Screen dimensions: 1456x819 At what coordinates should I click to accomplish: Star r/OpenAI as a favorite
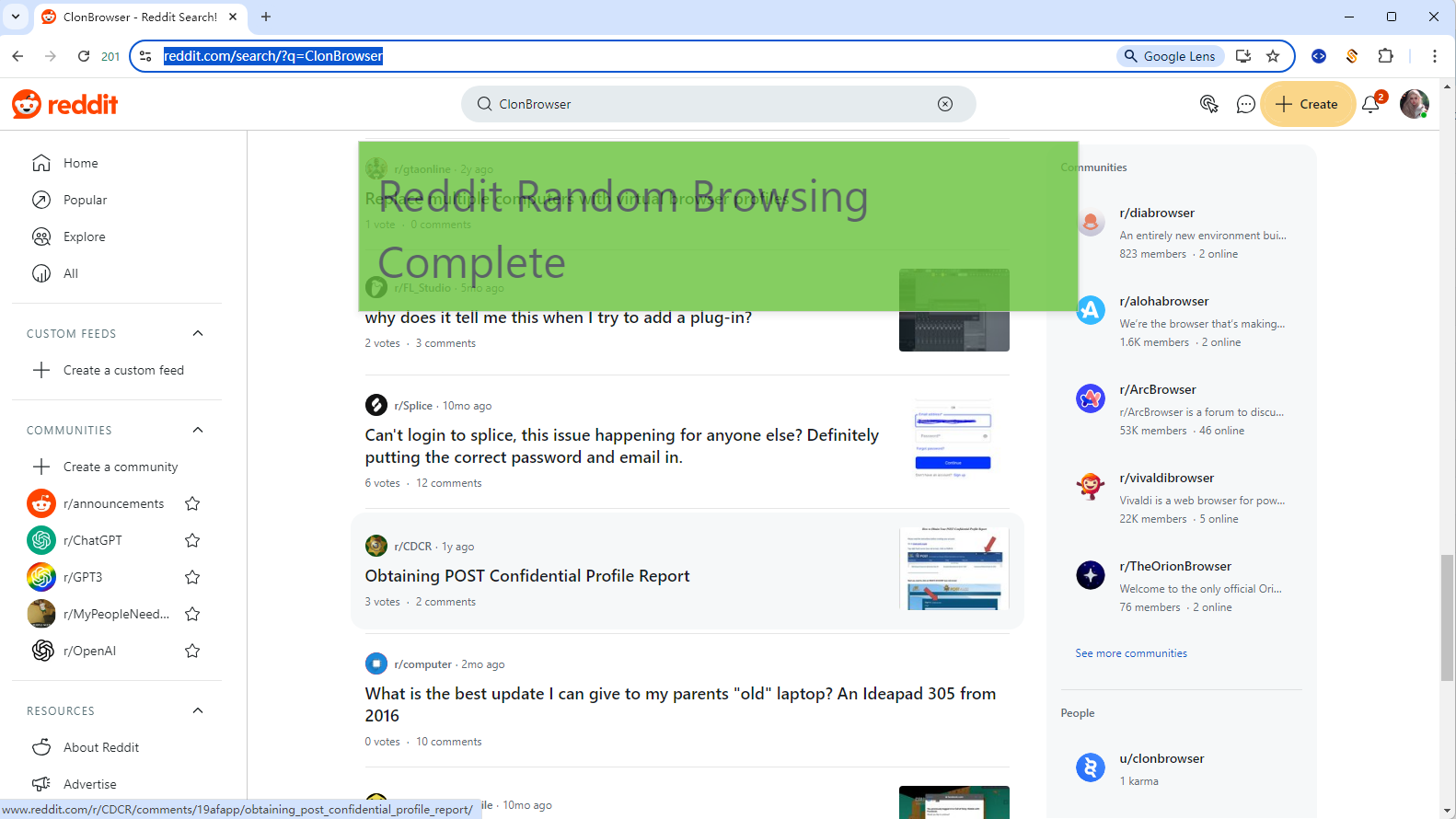[x=192, y=651]
